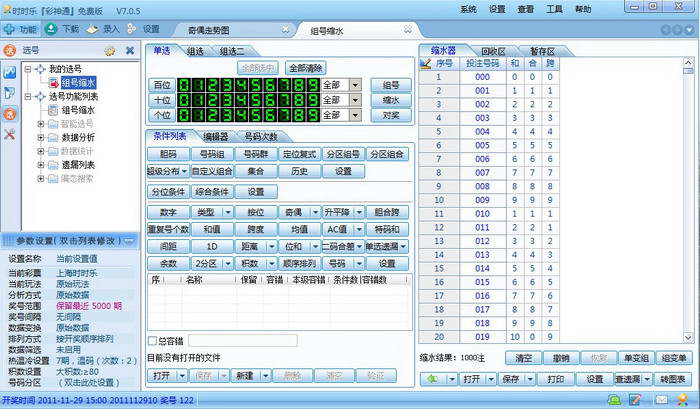The image size is (700, 409).
Task: Toggle the 总容错 checkbox
Action: pyautogui.click(x=152, y=341)
